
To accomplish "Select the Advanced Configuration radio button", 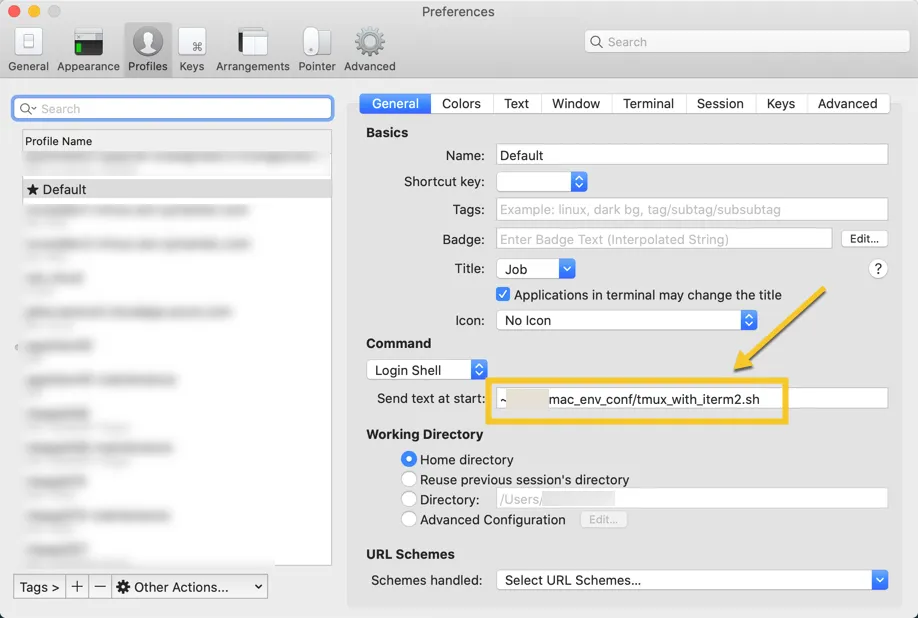I will pyautogui.click(x=409, y=520).
